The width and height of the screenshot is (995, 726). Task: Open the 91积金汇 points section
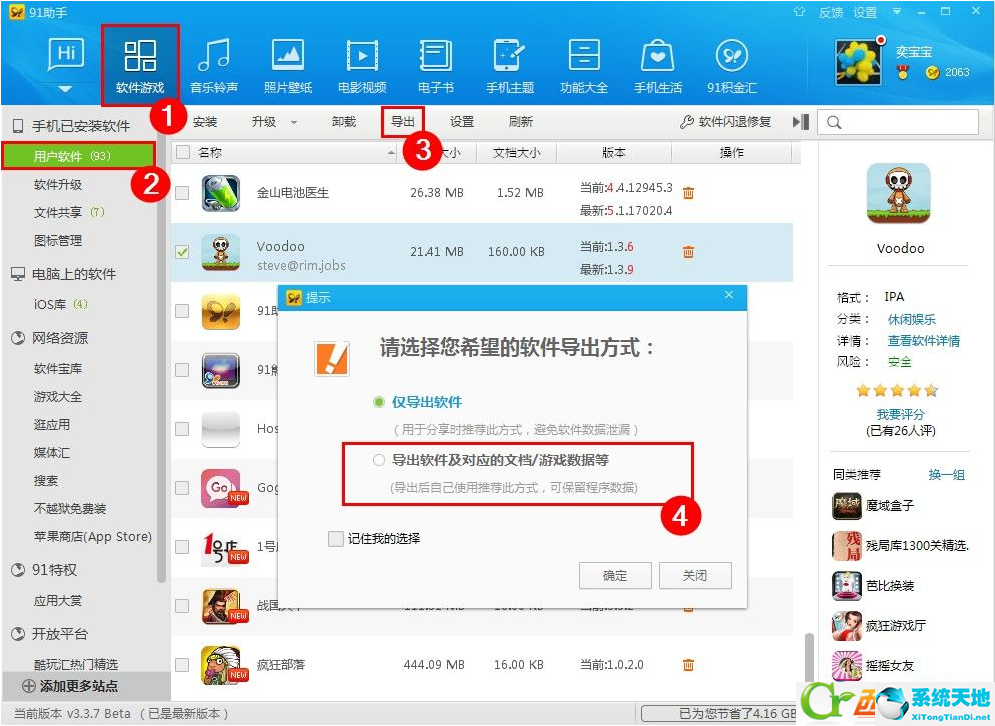pyautogui.click(x=732, y=55)
